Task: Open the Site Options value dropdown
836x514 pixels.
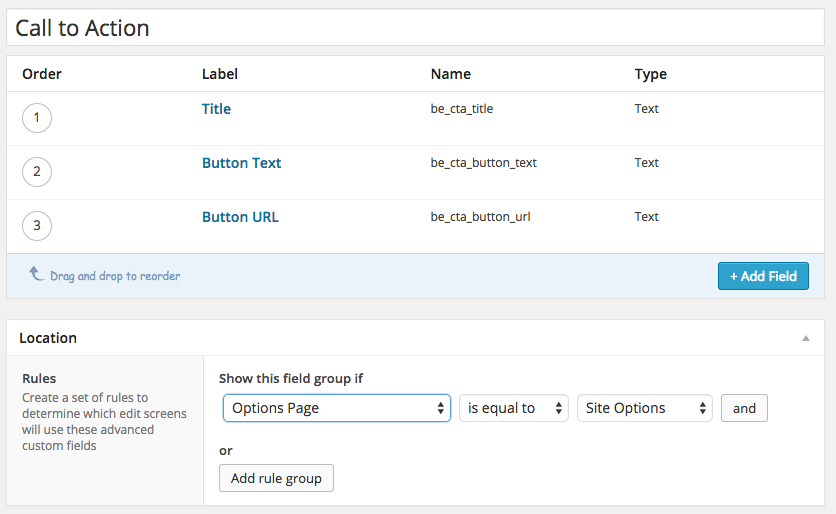Action: [645, 408]
